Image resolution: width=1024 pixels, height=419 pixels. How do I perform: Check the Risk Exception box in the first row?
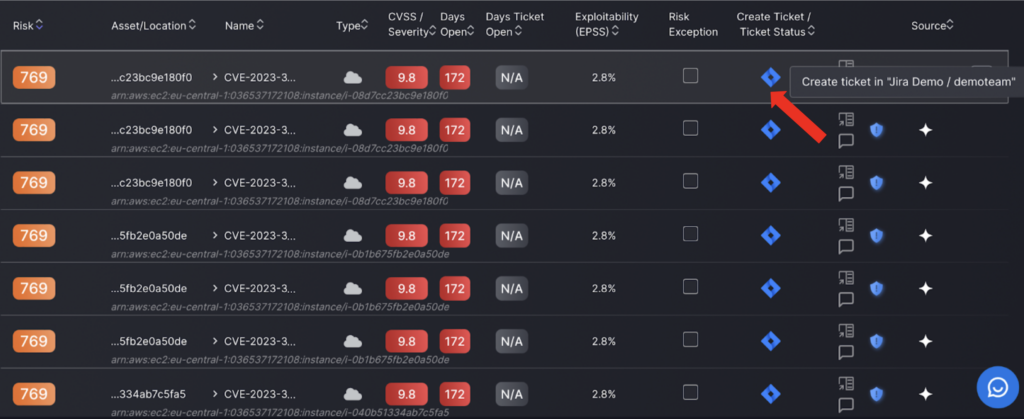point(690,76)
